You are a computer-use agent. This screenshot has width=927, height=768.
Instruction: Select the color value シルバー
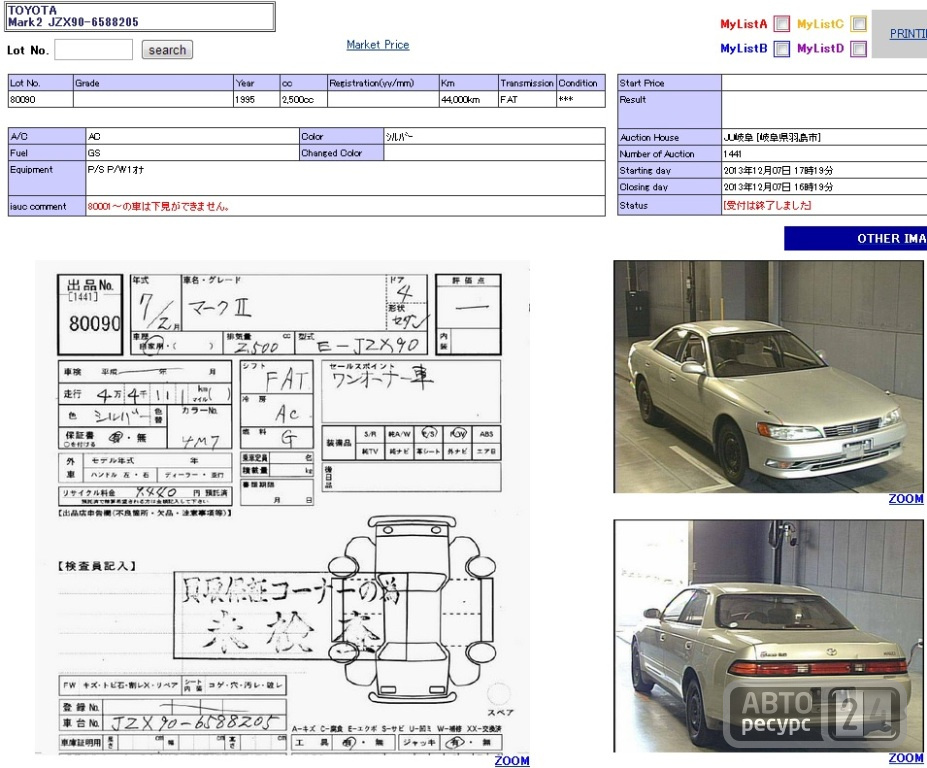pos(400,137)
